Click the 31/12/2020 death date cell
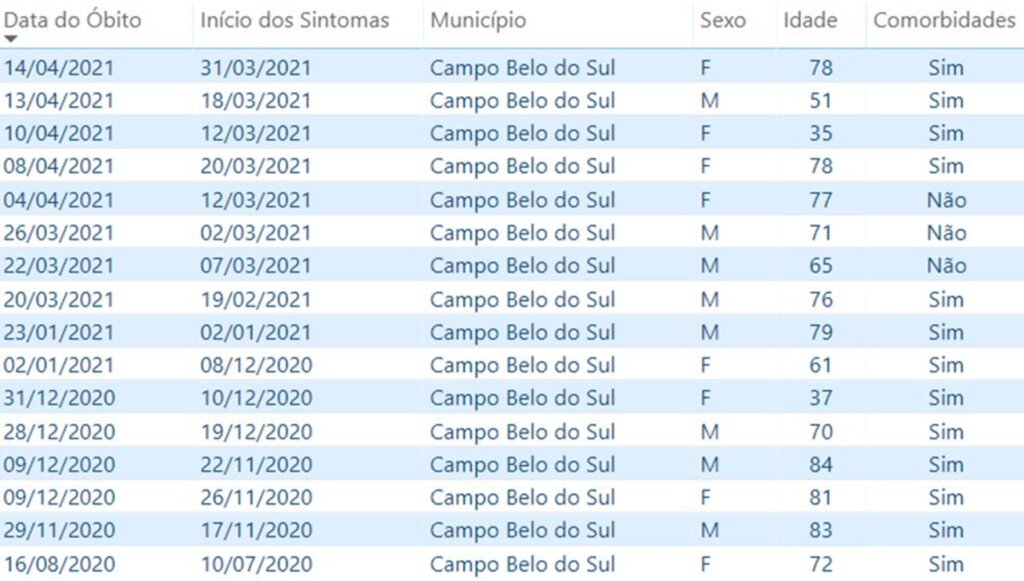Image resolution: width=1024 pixels, height=581 pixels. click(x=59, y=398)
